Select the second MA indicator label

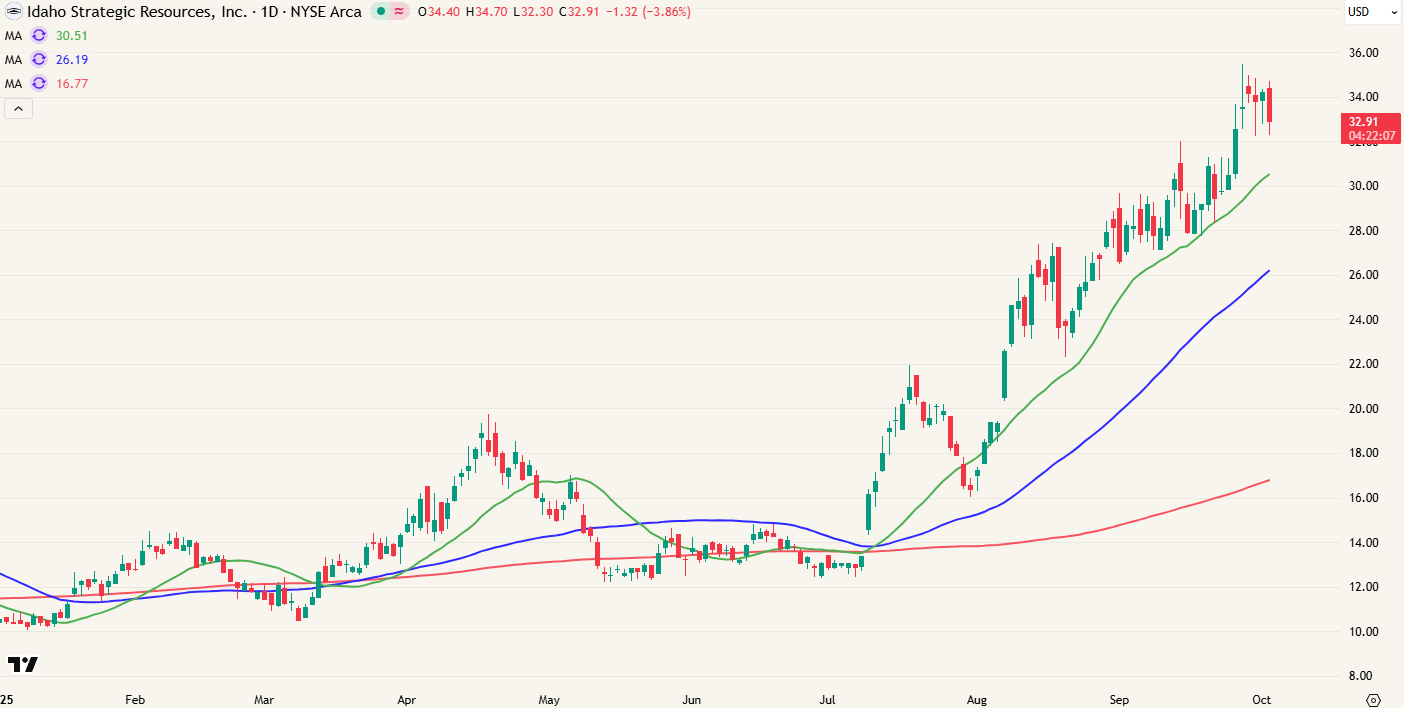pos(13,59)
